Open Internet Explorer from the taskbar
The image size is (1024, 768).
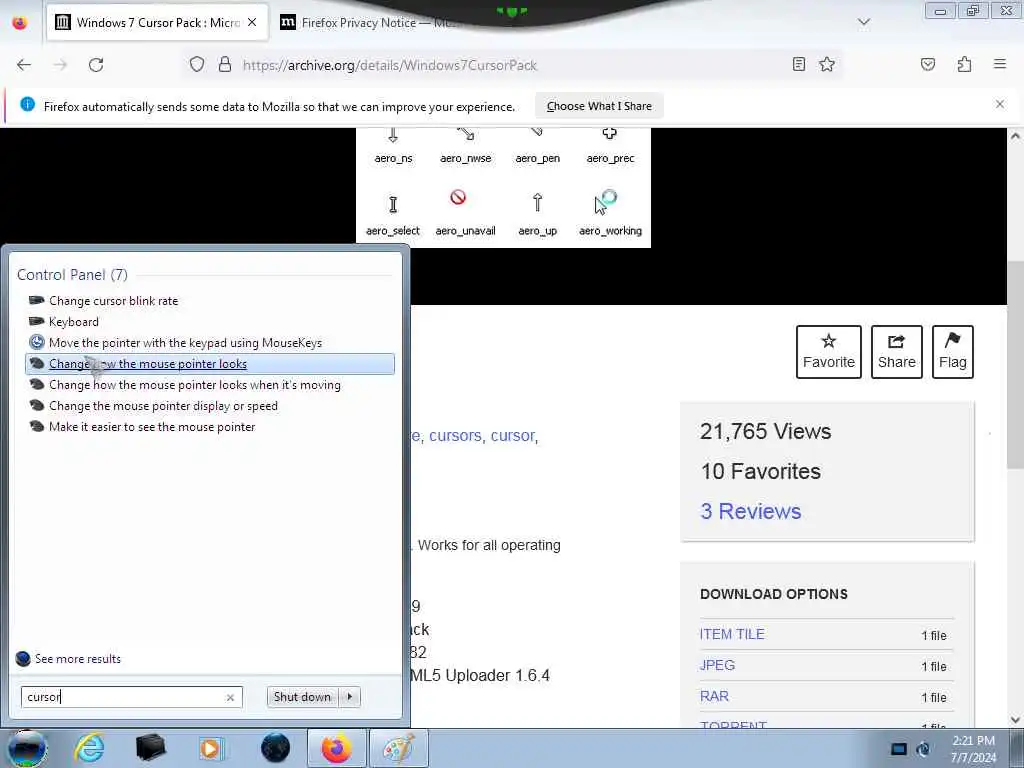(89, 748)
